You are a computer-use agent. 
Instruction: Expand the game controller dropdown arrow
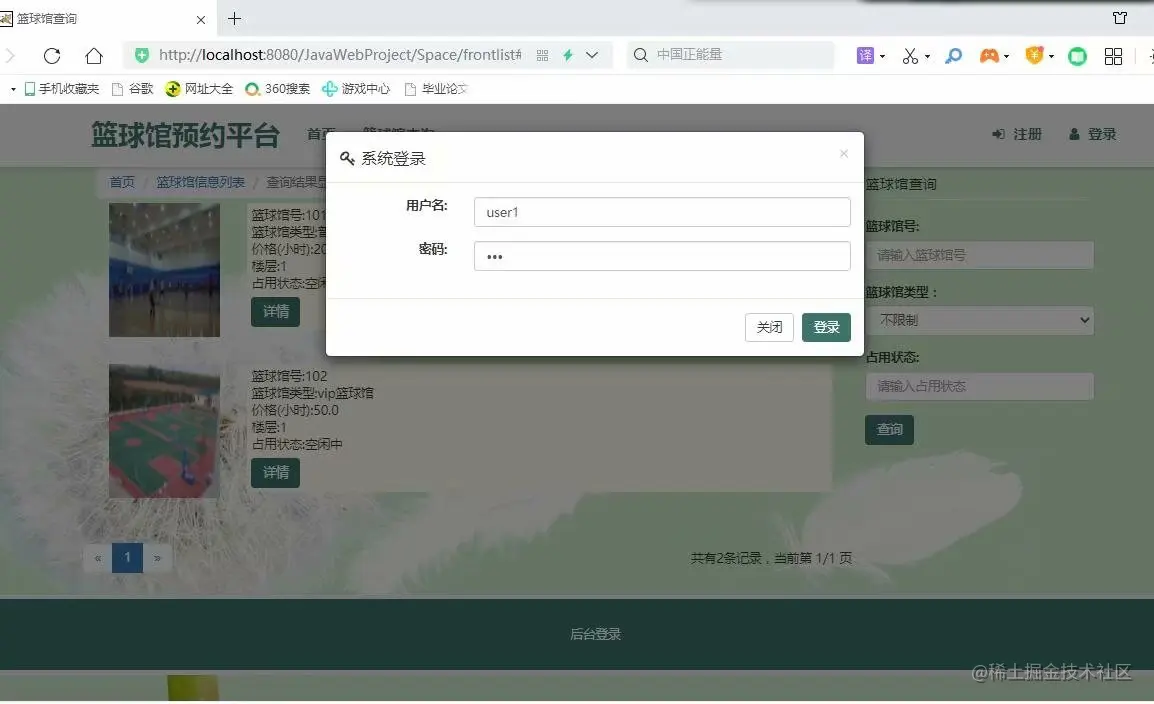1006,57
